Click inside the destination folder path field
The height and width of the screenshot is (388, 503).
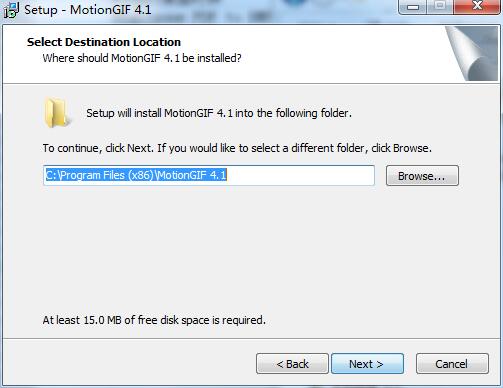[209, 175]
